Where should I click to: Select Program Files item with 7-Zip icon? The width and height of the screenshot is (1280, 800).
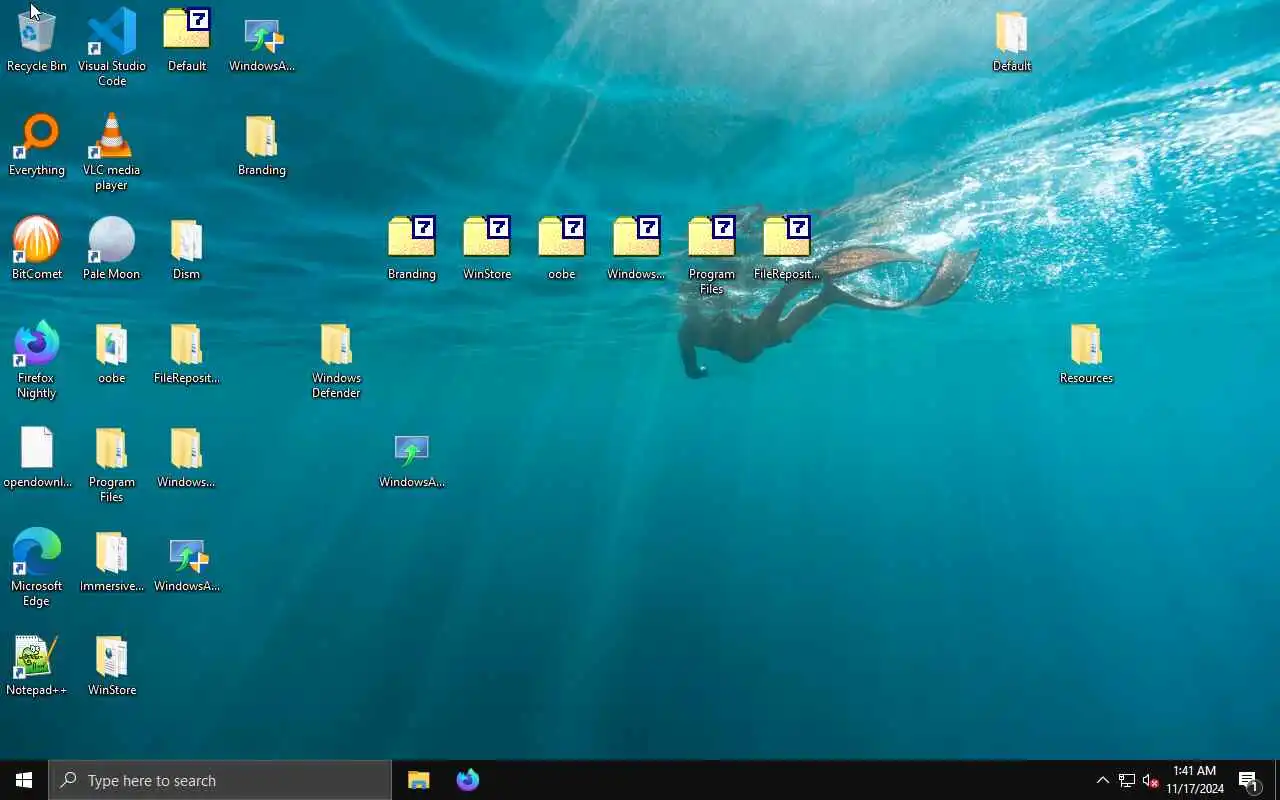pyautogui.click(x=712, y=255)
